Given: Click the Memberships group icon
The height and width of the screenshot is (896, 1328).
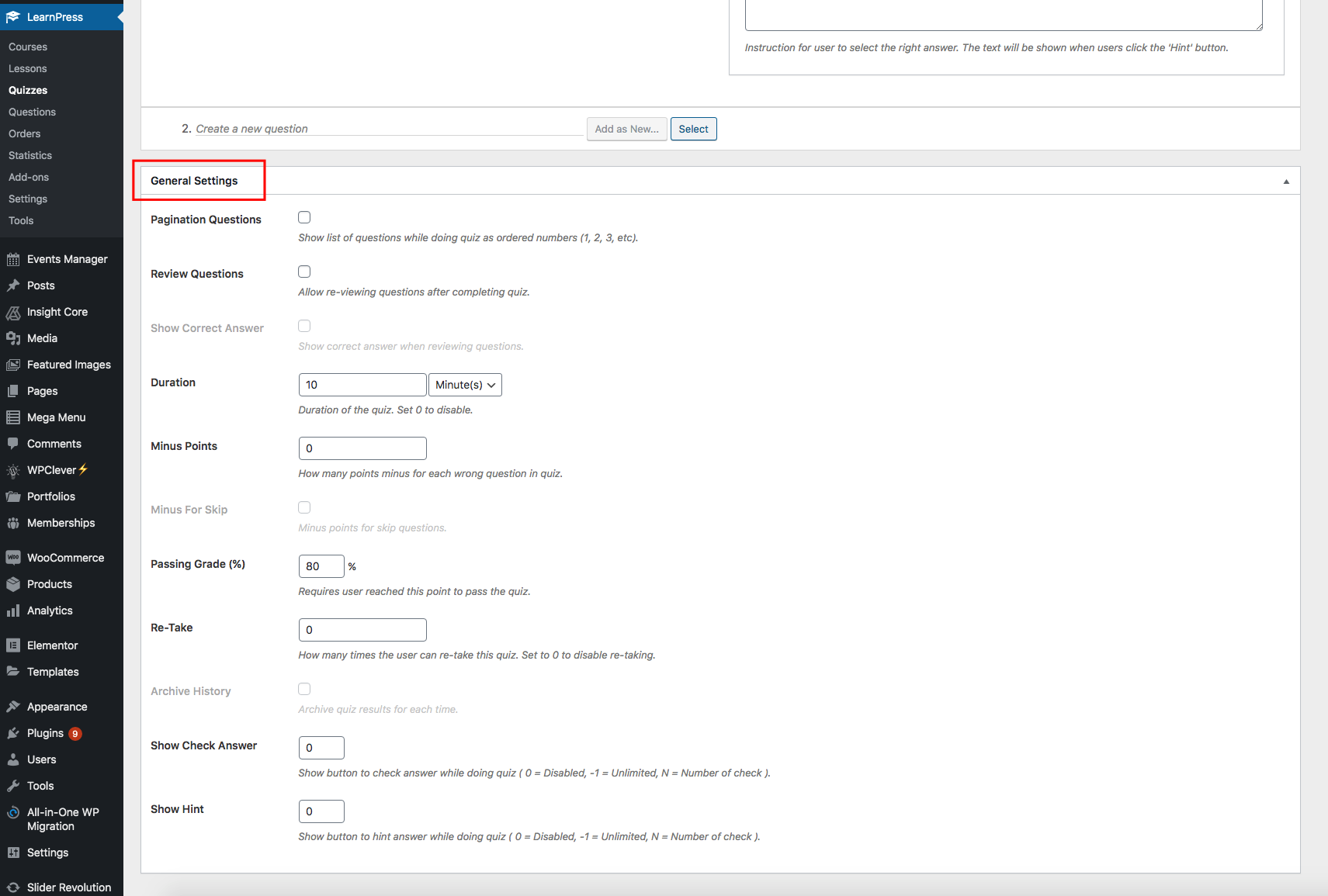Looking at the screenshot, I should (13, 523).
